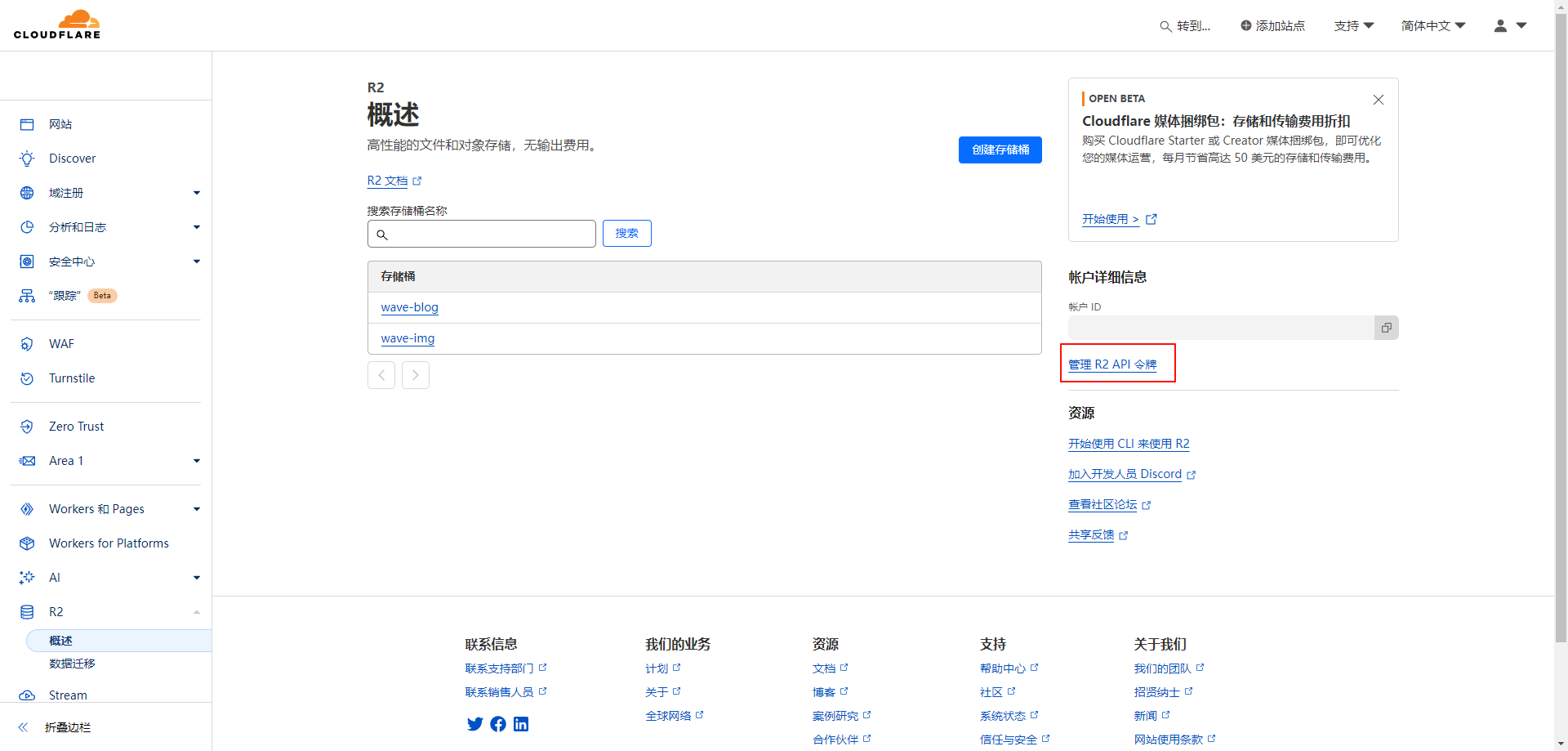
Task: Expand the Workers 和 Pages section
Action: (x=197, y=509)
